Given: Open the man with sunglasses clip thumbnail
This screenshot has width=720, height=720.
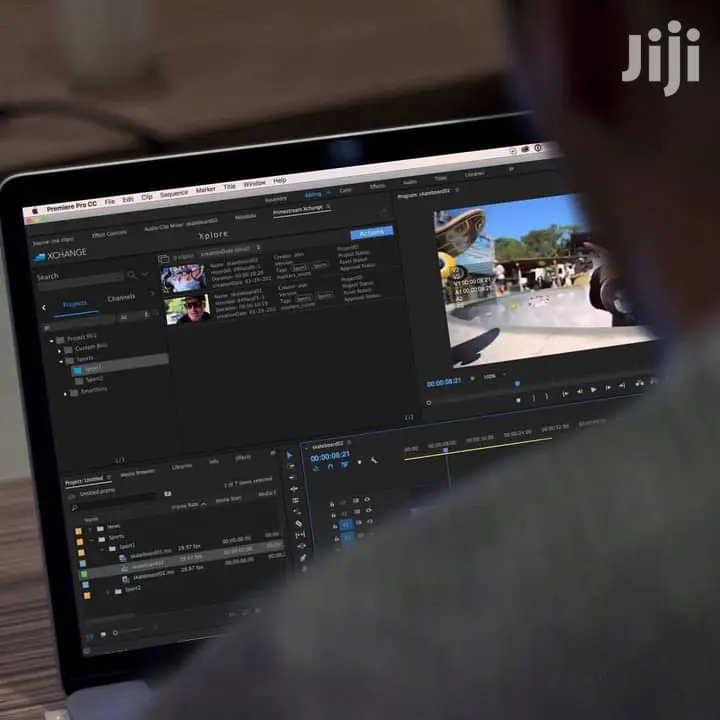Looking at the screenshot, I should [187, 309].
